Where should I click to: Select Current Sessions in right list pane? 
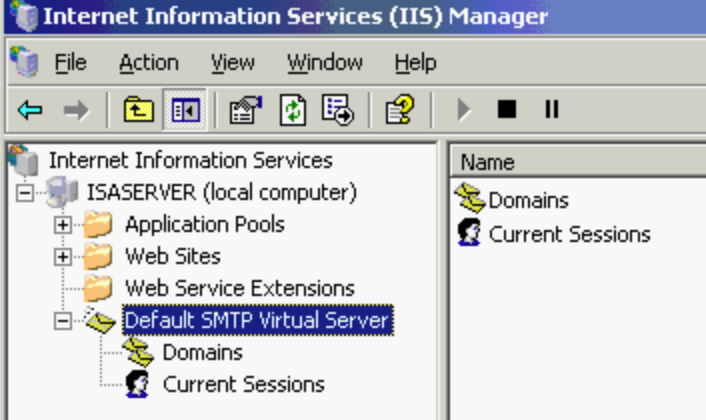[x=570, y=235]
